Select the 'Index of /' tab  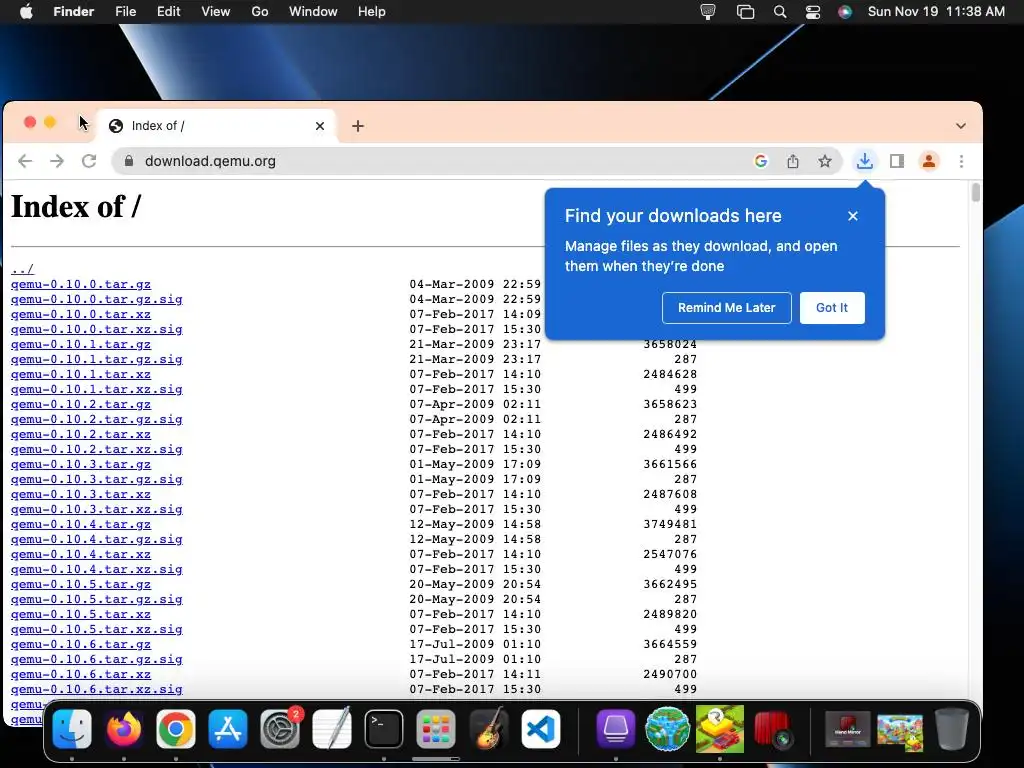[217, 126]
